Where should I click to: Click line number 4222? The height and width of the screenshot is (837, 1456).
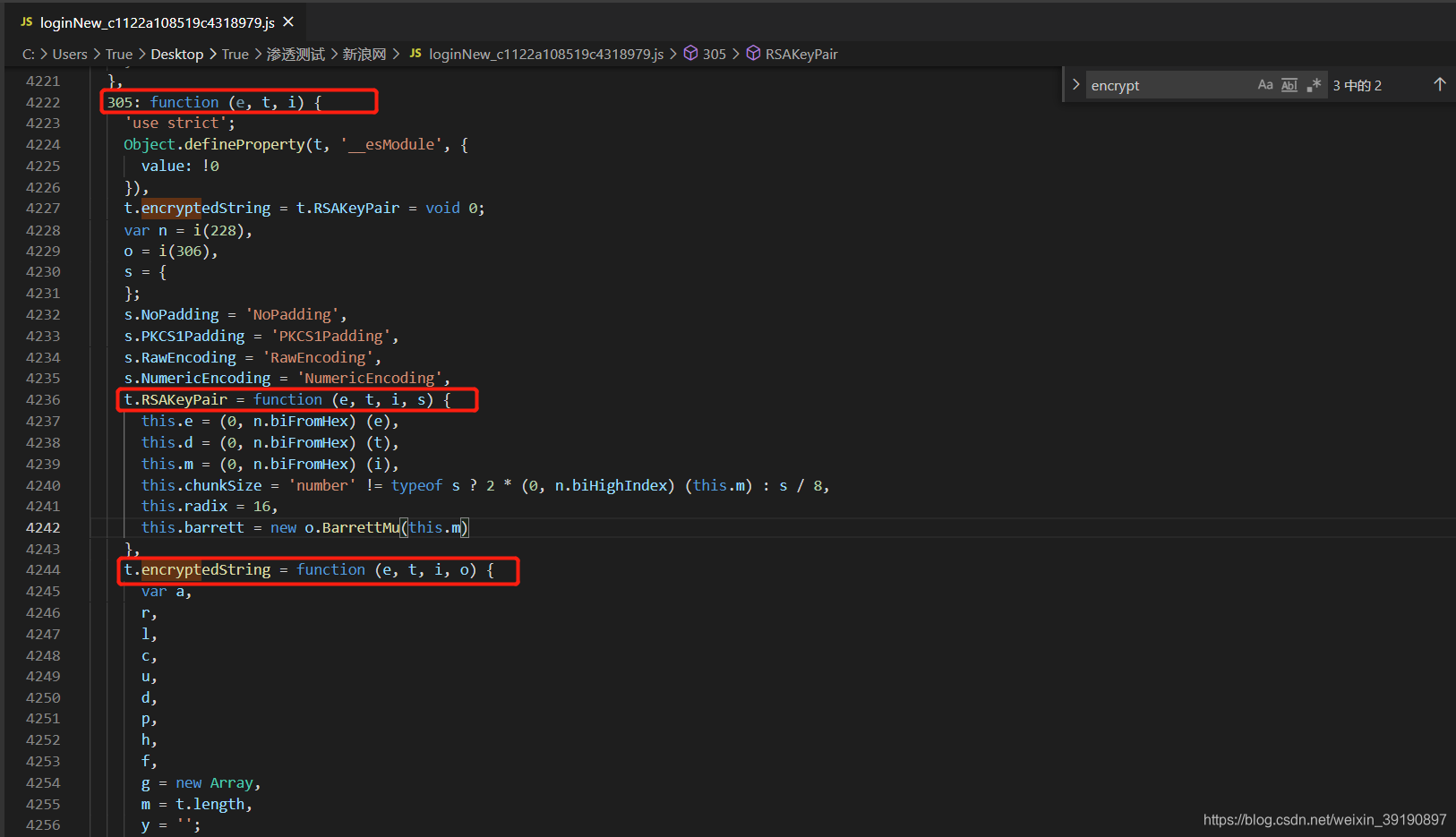pyautogui.click(x=43, y=102)
